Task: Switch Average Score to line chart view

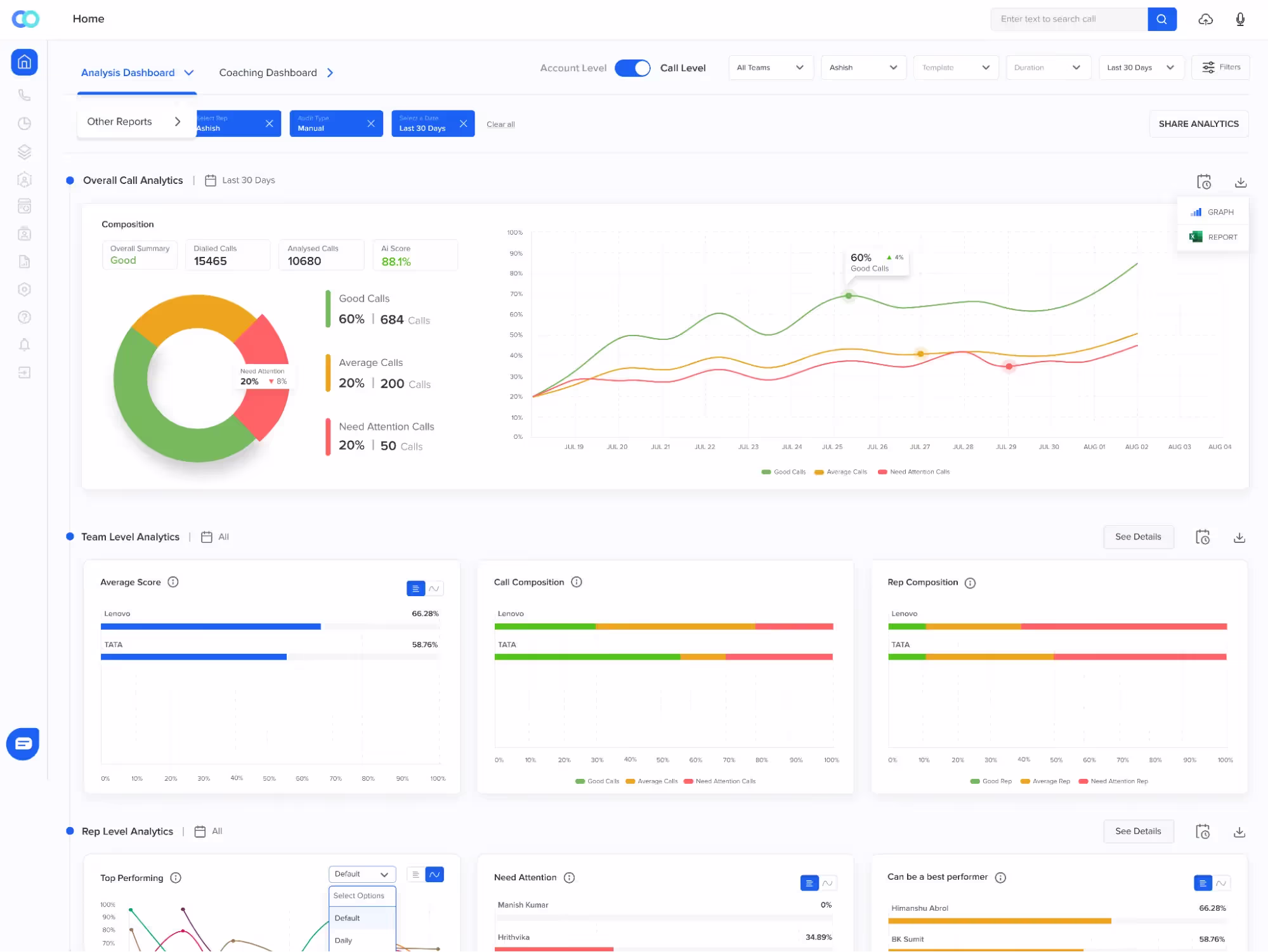Action: [x=434, y=589]
